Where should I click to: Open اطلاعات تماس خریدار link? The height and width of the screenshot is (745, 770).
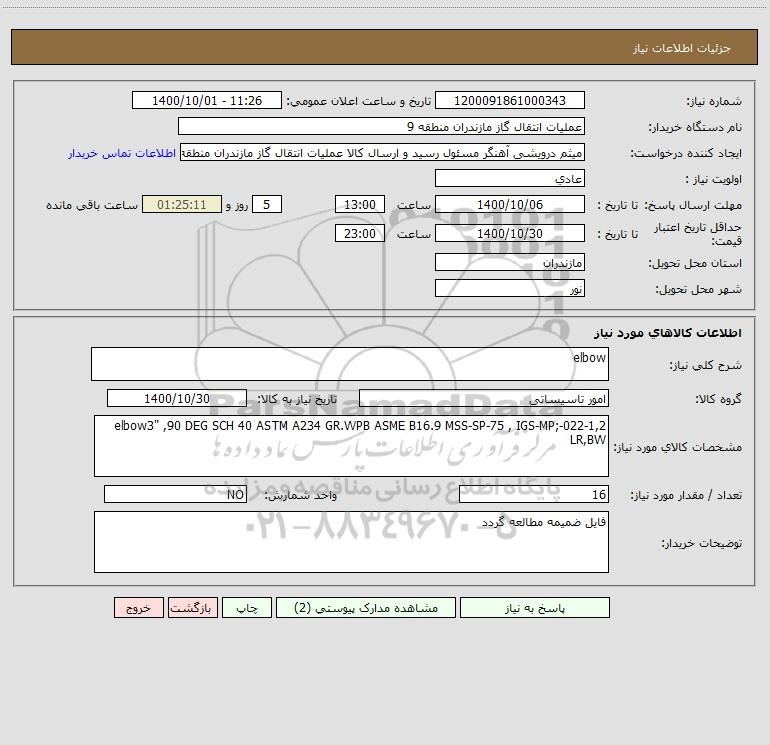[122, 153]
